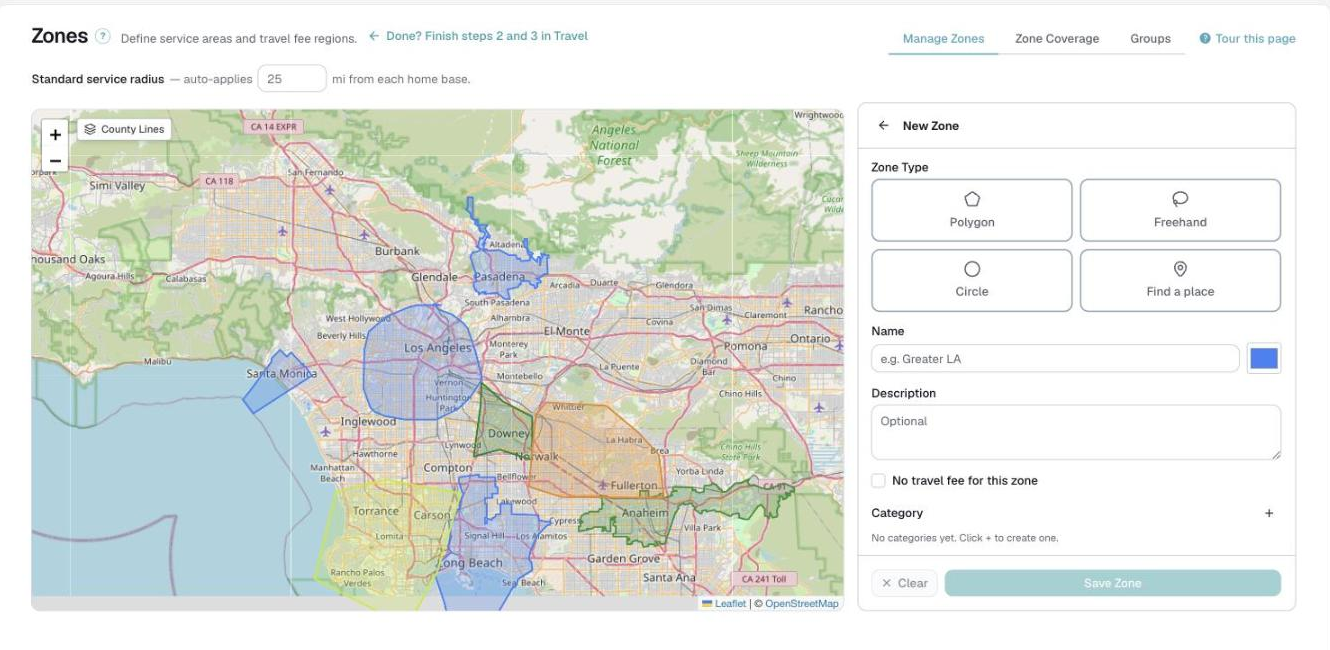This screenshot has width=1330, height=650.
Task: Open the OpenStreetMap attribution link
Action: pos(801,603)
